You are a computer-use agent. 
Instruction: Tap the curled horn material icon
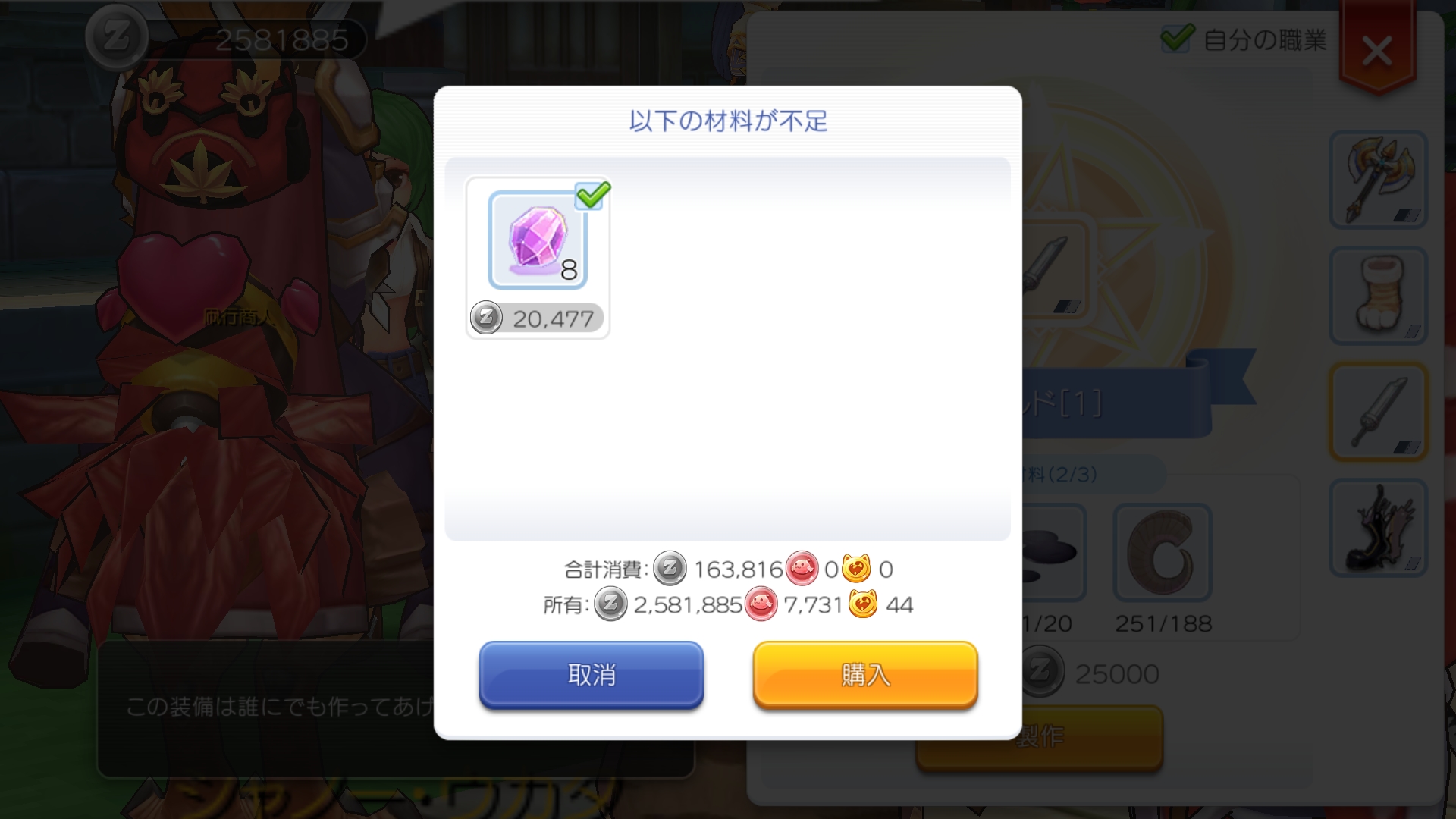pyautogui.click(x=1163, y=552)
